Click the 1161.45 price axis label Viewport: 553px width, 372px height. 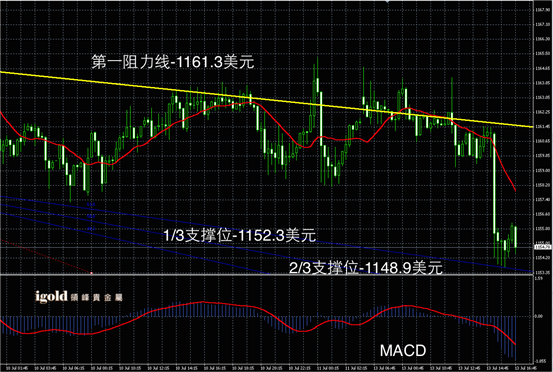click(x=543, y=126)
